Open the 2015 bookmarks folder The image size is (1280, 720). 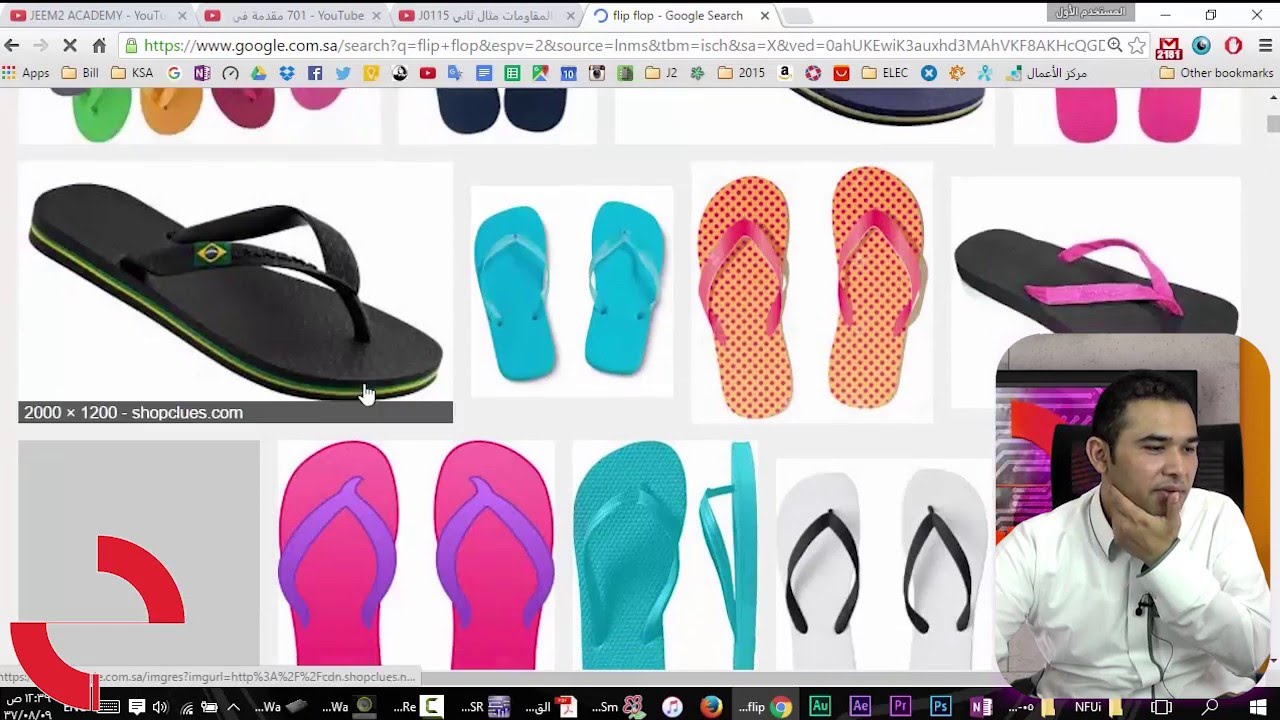(741, 73)
